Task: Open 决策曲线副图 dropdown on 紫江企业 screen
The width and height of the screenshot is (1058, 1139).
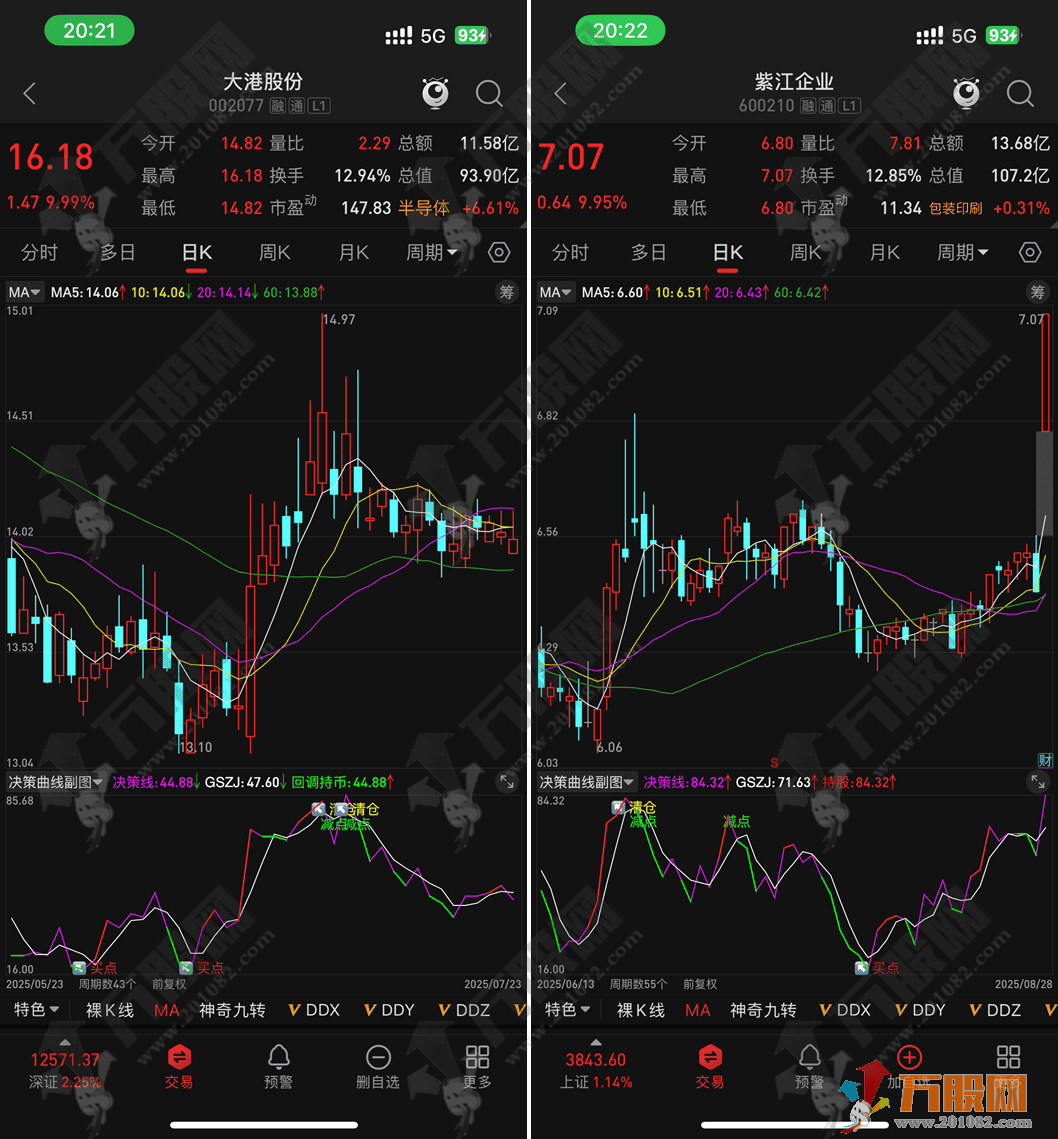Action: pos(586,782)
